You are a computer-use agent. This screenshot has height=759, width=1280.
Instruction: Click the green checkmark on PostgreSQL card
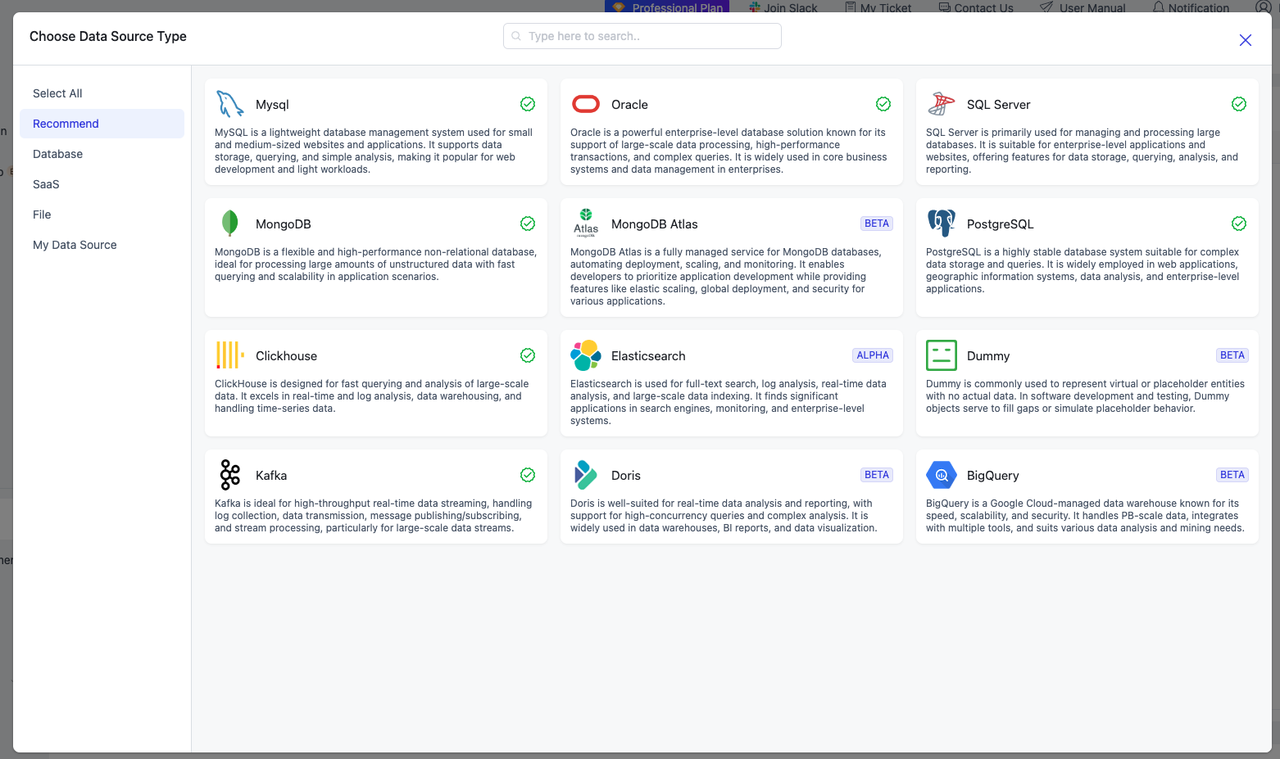pyautogui.click(x=1239, y=224)
